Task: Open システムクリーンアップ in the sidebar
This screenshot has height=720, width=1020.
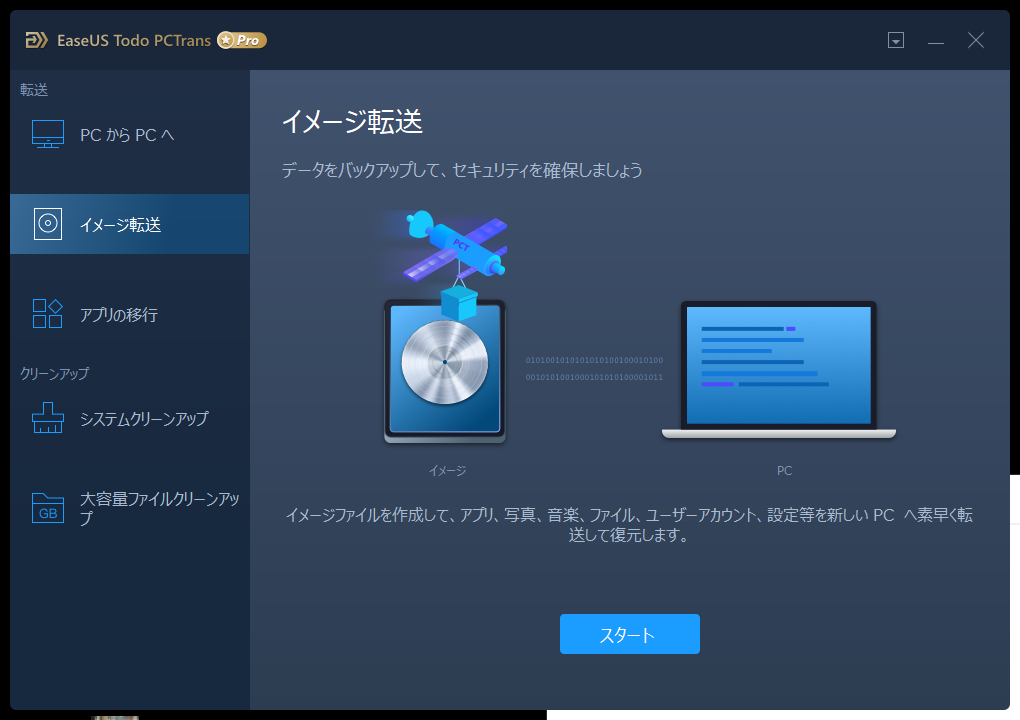Action: click(129, 418)
